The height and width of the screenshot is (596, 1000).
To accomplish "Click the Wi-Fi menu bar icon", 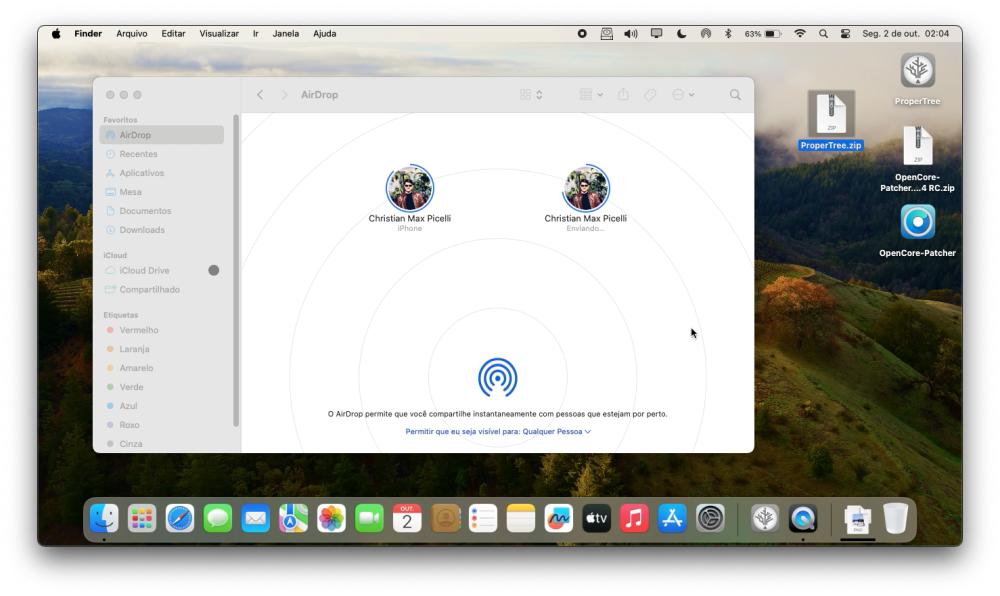I will (800, 34).
